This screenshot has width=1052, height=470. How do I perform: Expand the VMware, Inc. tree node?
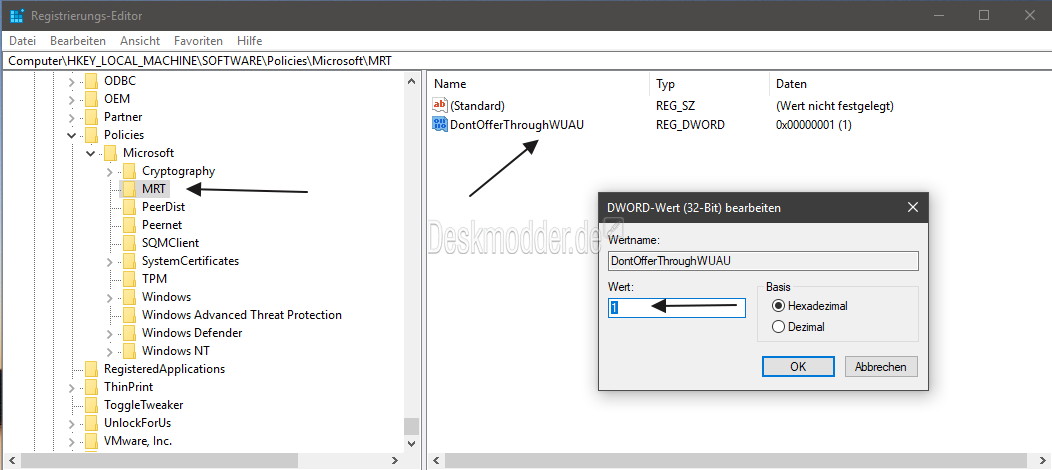[x=72, y=441]
